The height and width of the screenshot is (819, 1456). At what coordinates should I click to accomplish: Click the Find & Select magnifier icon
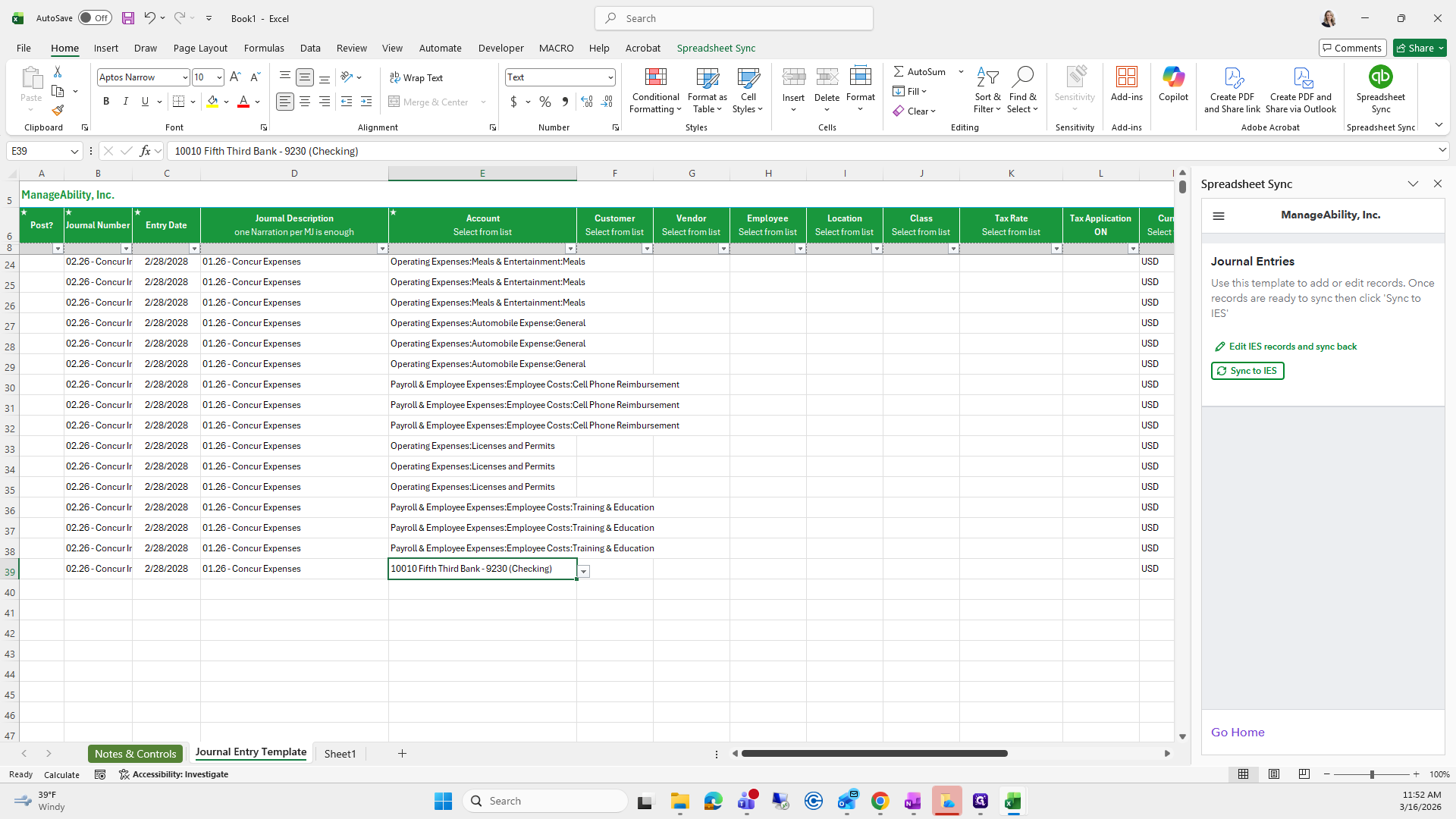coord(1022,77)
